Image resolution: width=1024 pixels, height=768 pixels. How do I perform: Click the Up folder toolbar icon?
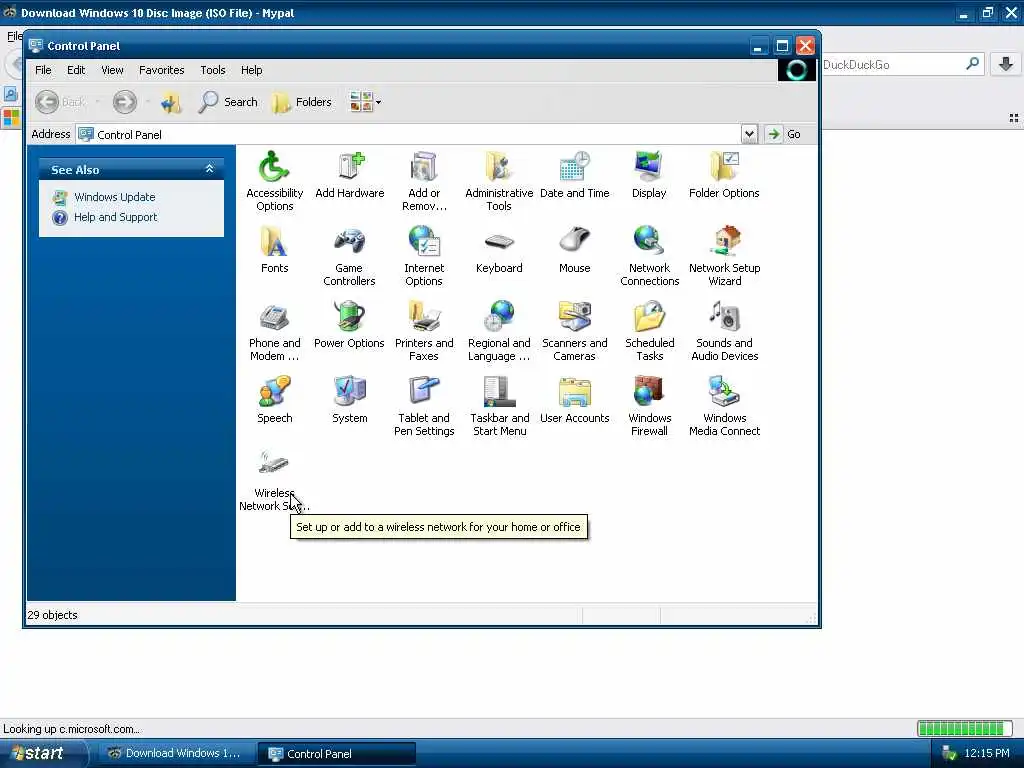[171, 102]
